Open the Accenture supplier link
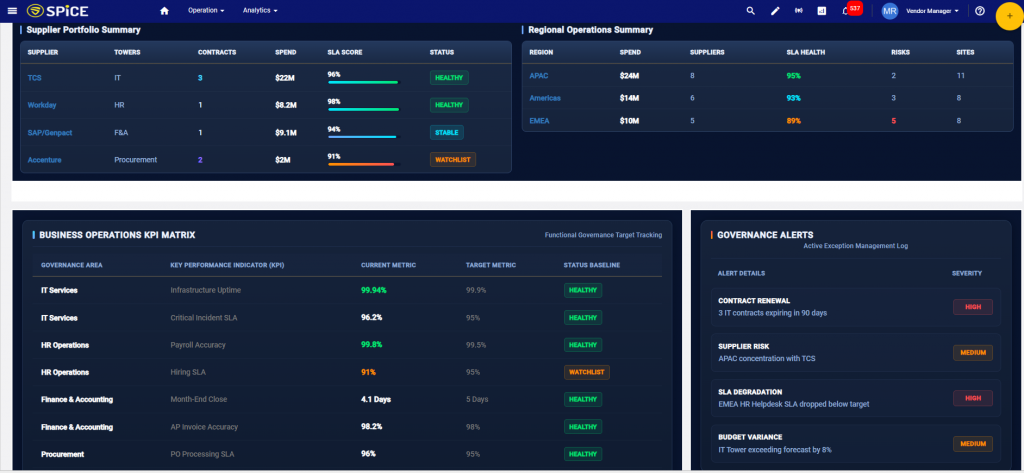 (x=44, y=159)
